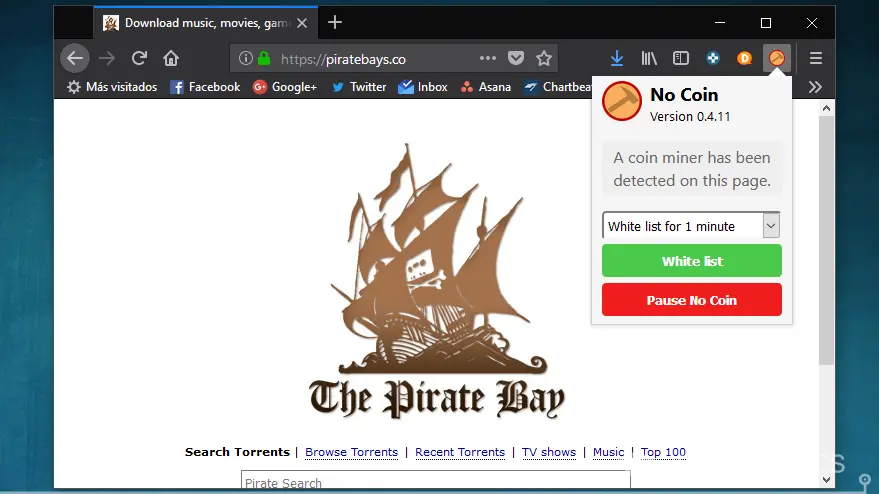Minimize the Firefox window
The image size is (879, 494).
pos(720,23)
